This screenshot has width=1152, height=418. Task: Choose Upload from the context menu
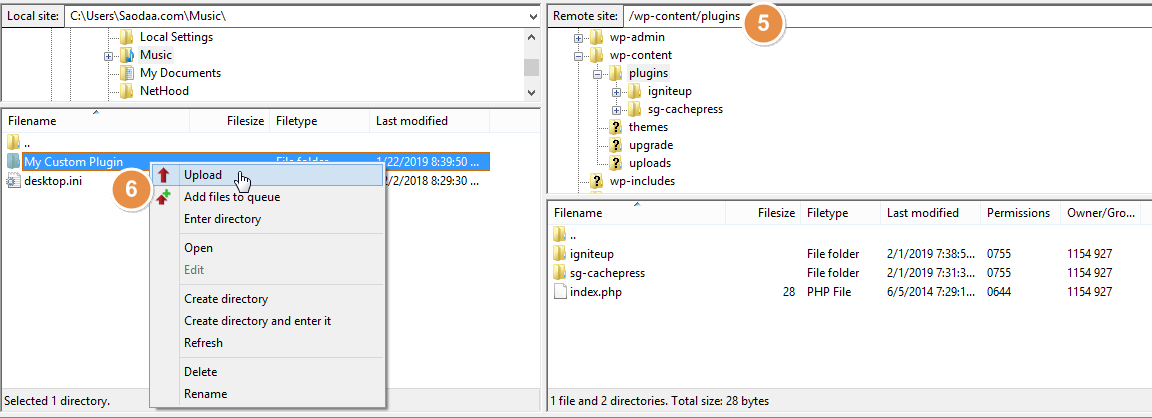tap(203, 175)
